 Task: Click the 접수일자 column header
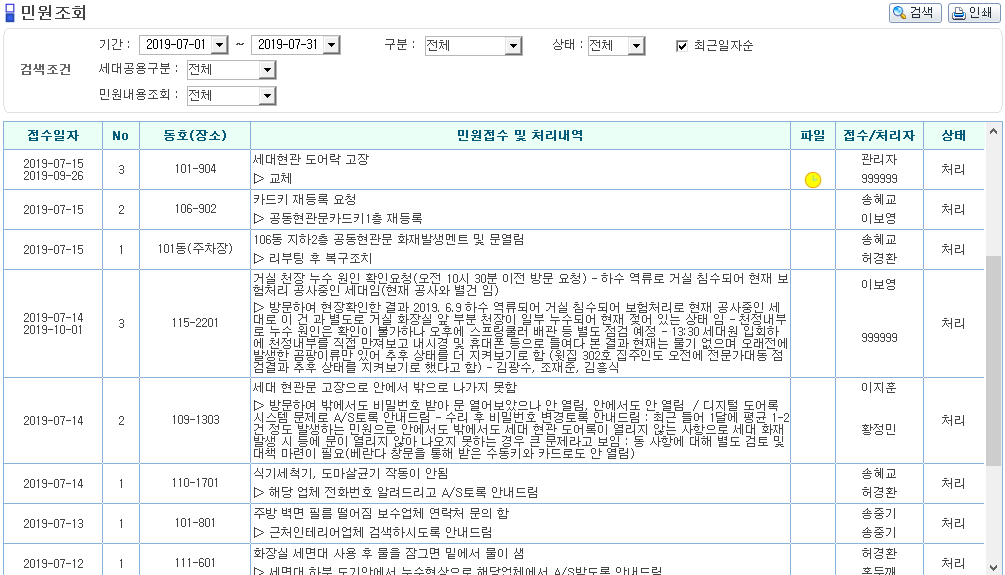click(x=53, y=136)
